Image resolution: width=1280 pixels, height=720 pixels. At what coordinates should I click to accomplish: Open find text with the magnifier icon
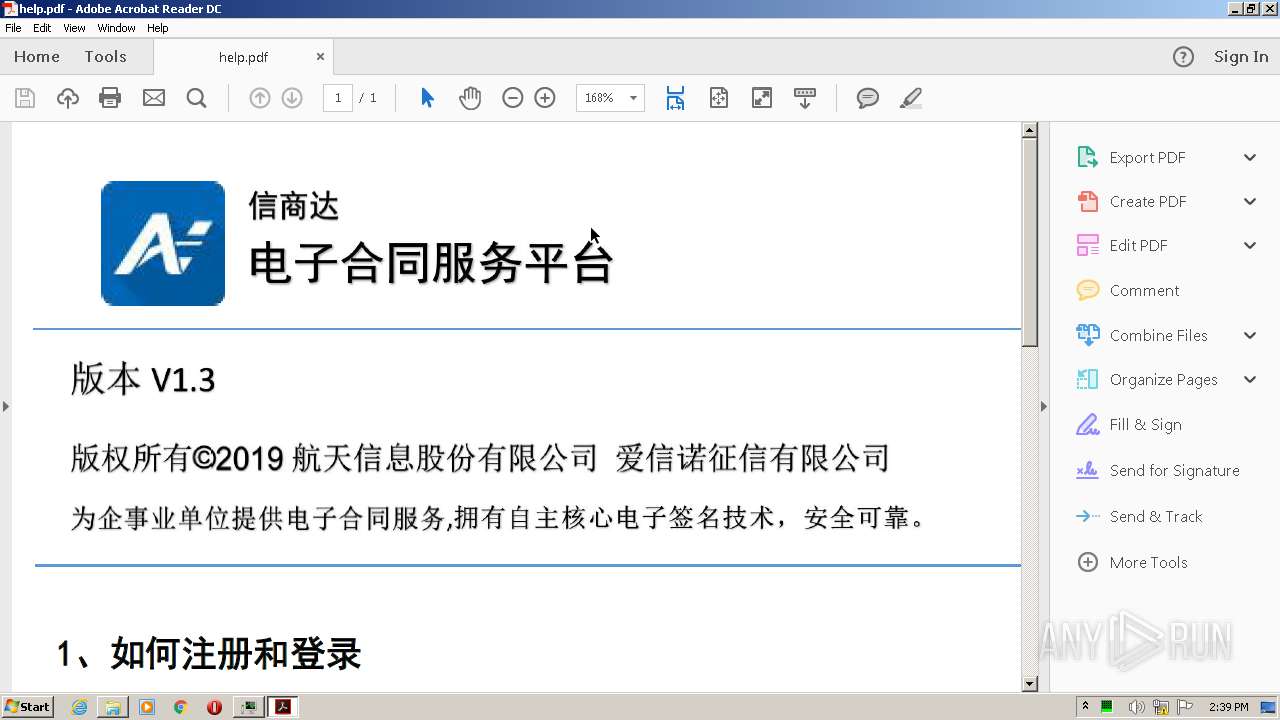(197, 98)
